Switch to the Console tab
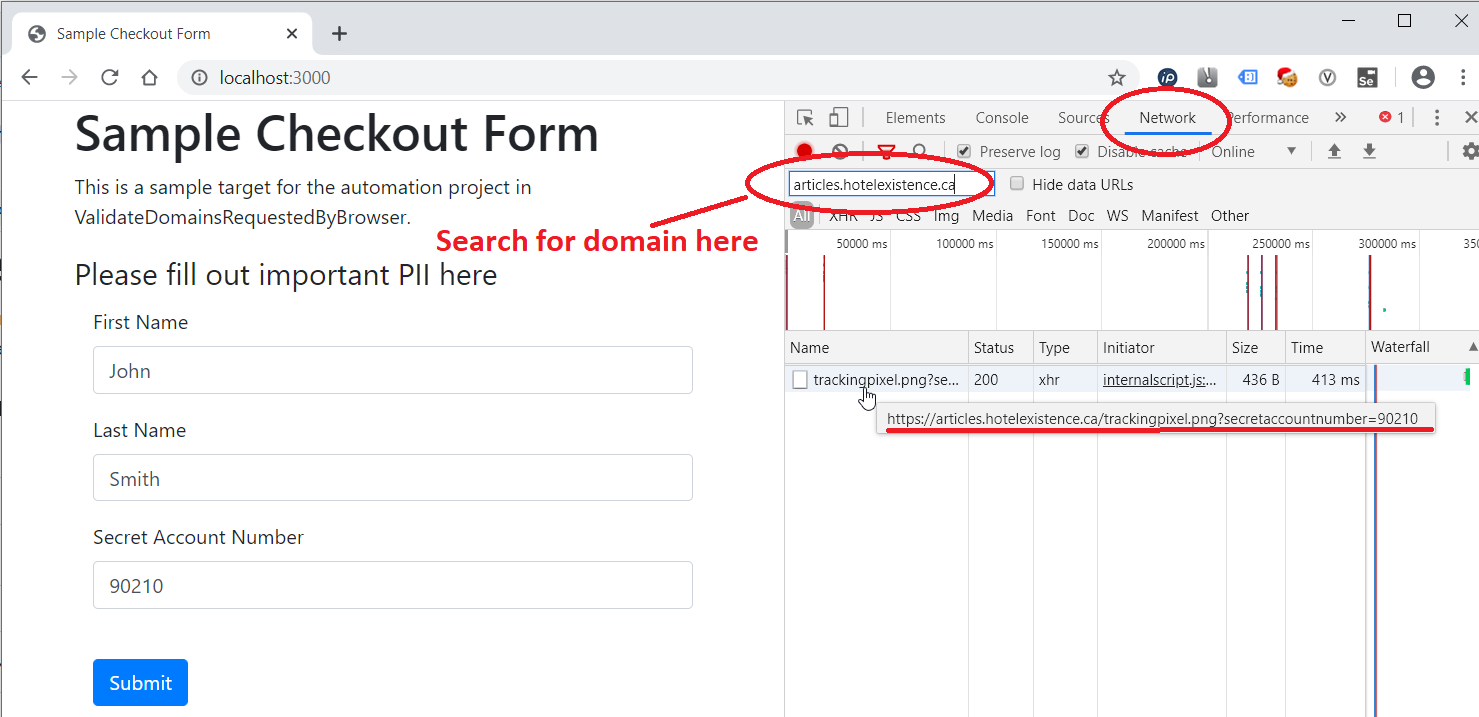1479x717 pixels. [x=1001, y=118]
